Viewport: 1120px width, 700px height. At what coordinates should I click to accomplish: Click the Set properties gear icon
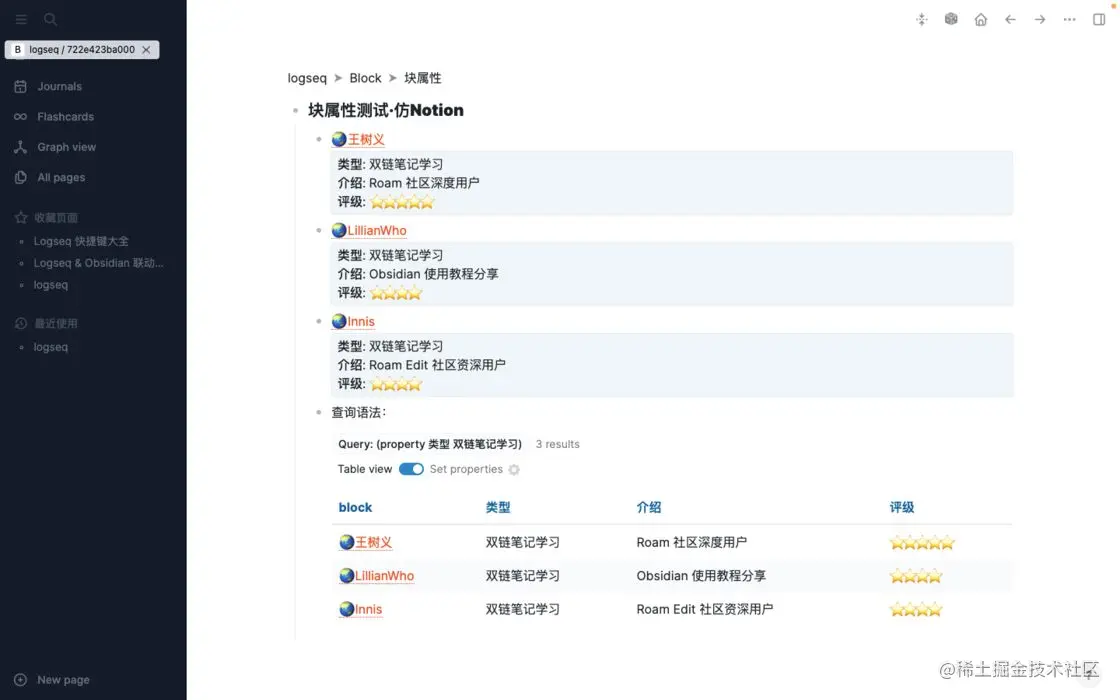[x=514, y=469]
